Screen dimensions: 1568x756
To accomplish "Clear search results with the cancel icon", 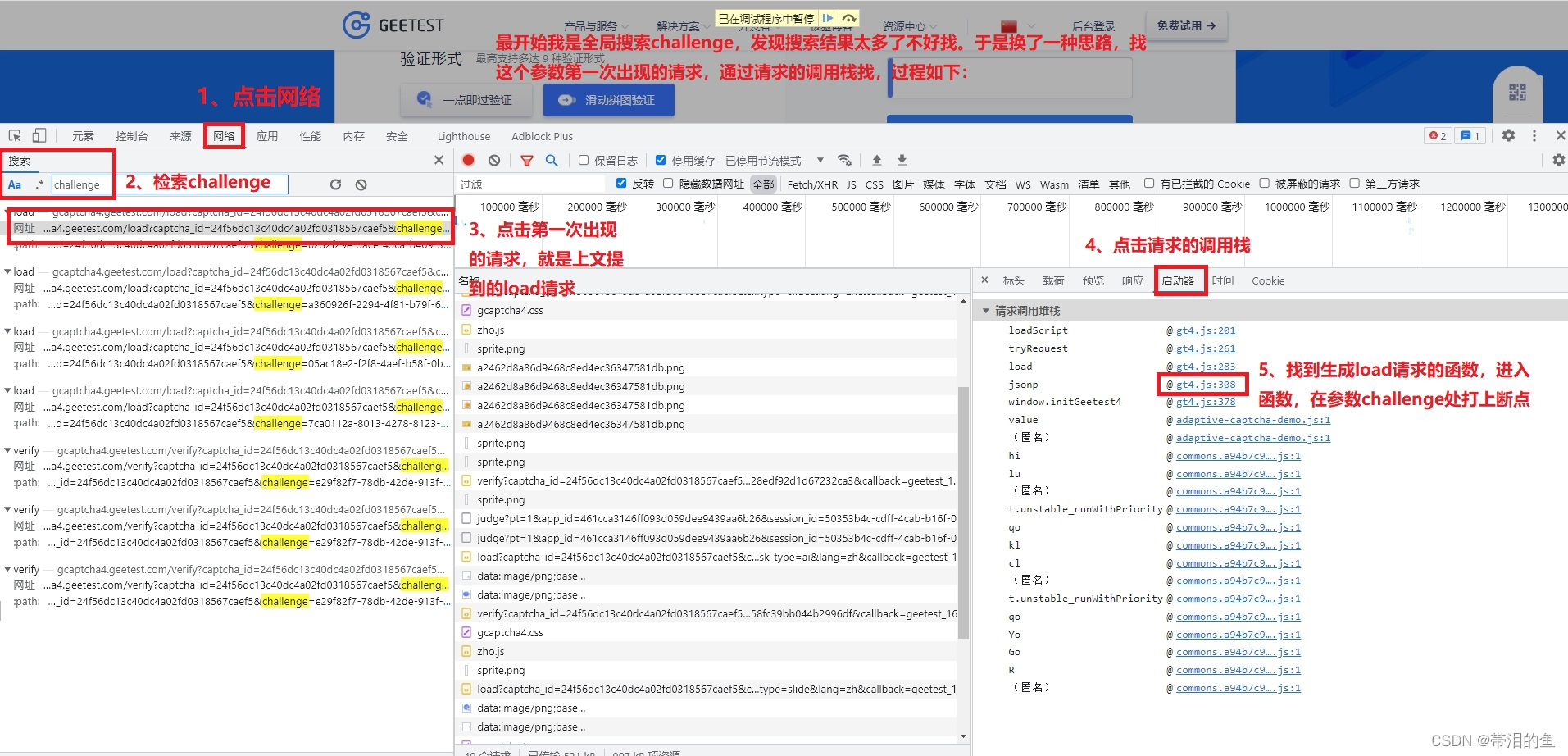I will (x=361, y=184).
